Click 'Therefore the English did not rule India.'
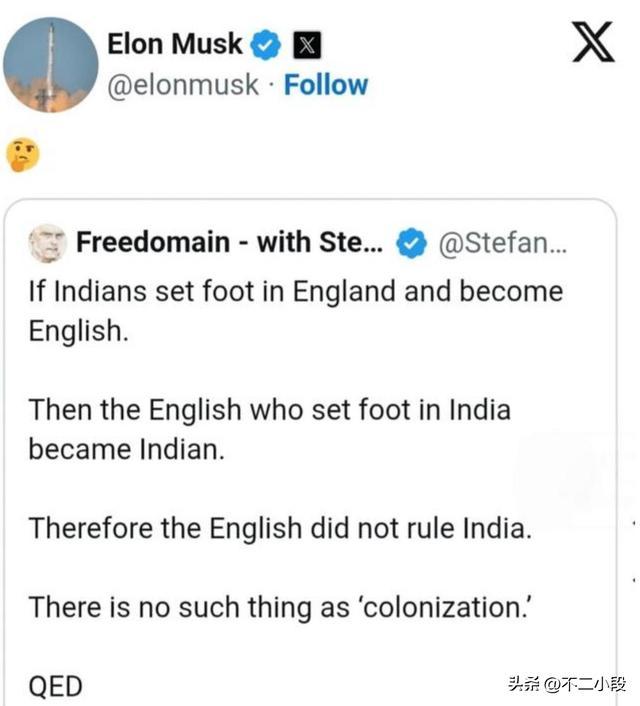 pyautogui.click(x=280, y=528)
